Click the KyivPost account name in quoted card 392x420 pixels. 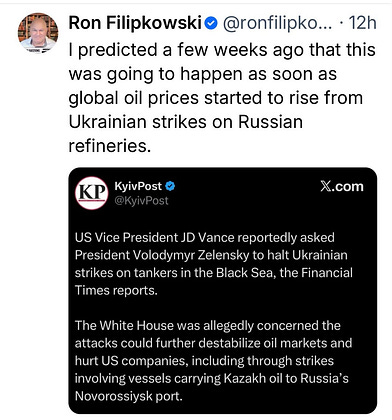(138, 186)
